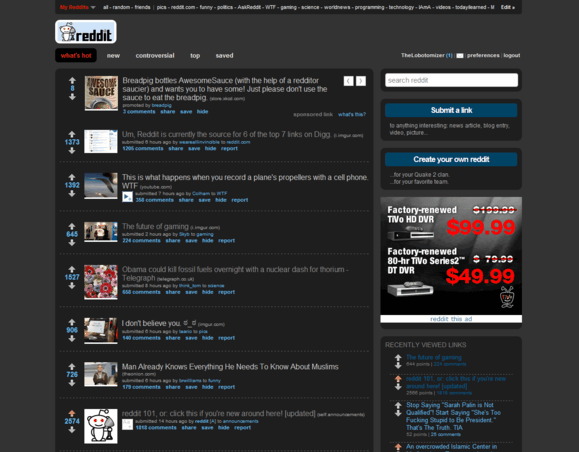Screen dimensions: 579x452
Task: Focus the search reddit input field
Action: (451, 80)
